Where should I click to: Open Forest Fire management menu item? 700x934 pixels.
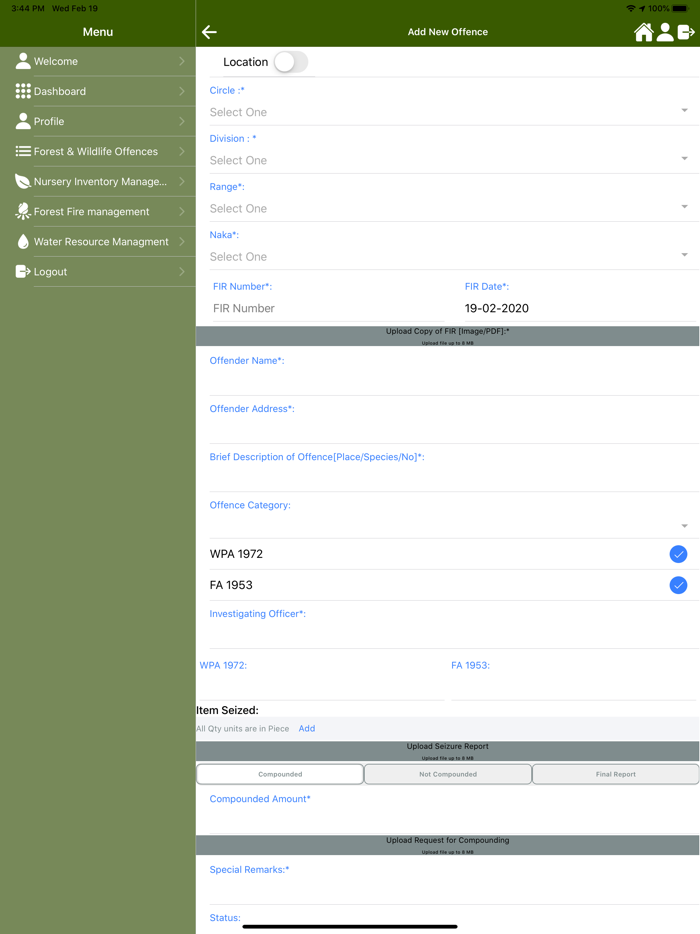[98, 211]
